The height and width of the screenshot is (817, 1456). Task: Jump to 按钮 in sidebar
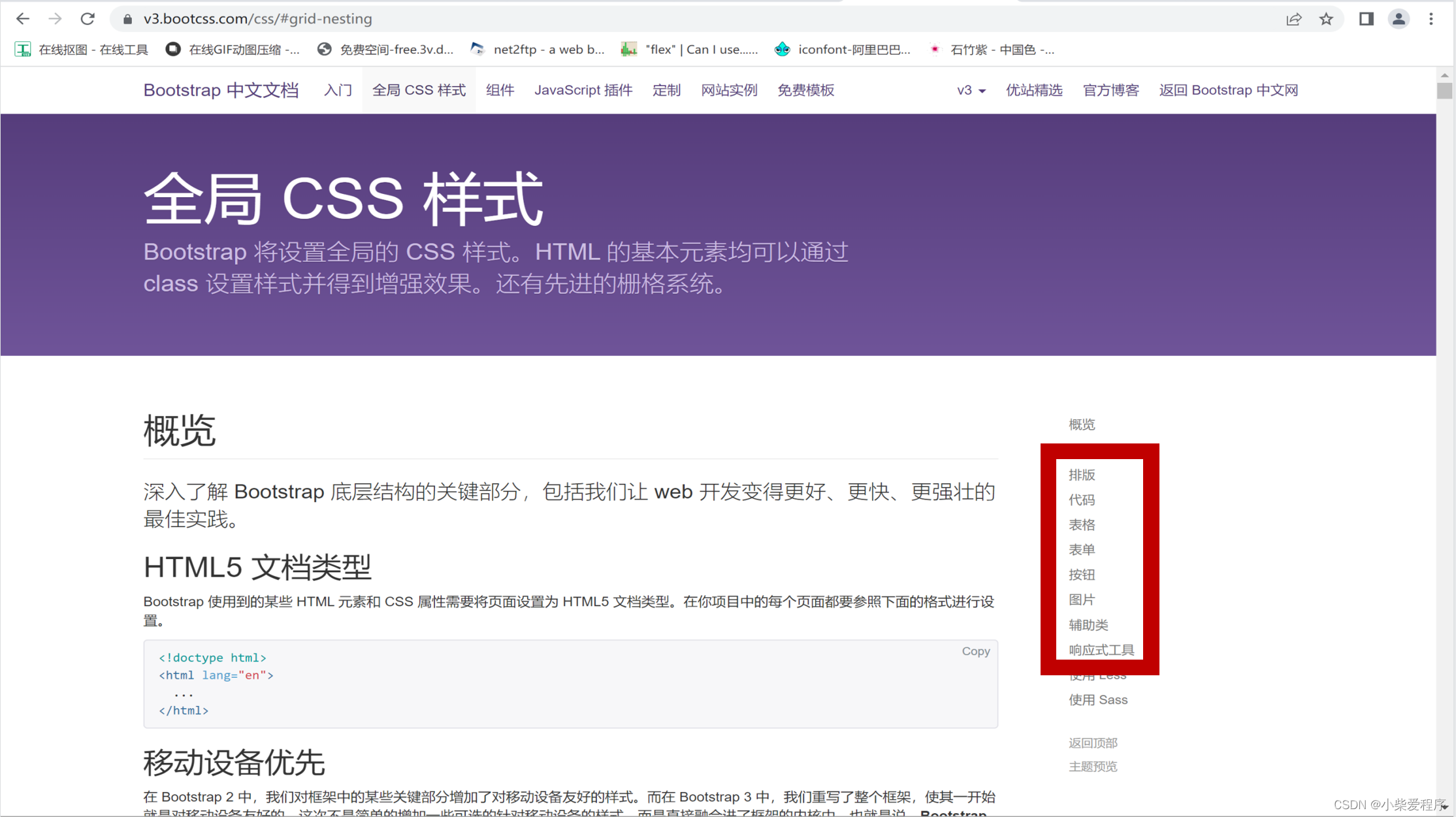pyautogui.click(x=1082, y=575)
